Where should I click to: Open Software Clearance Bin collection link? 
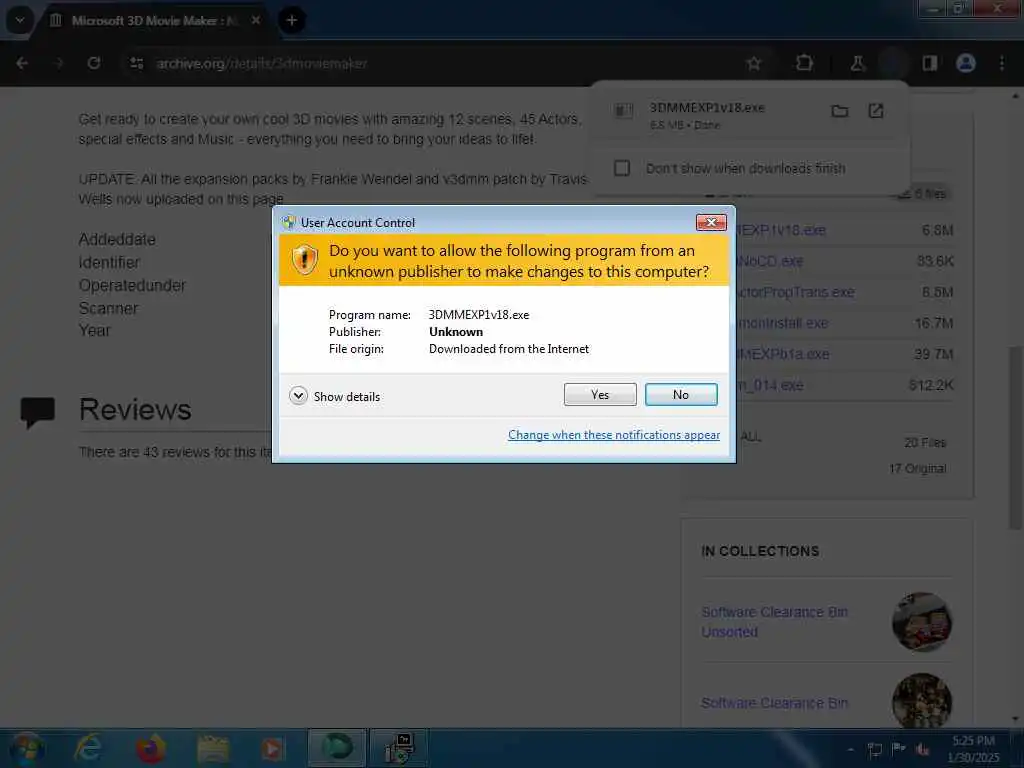[x=775, y=703]
